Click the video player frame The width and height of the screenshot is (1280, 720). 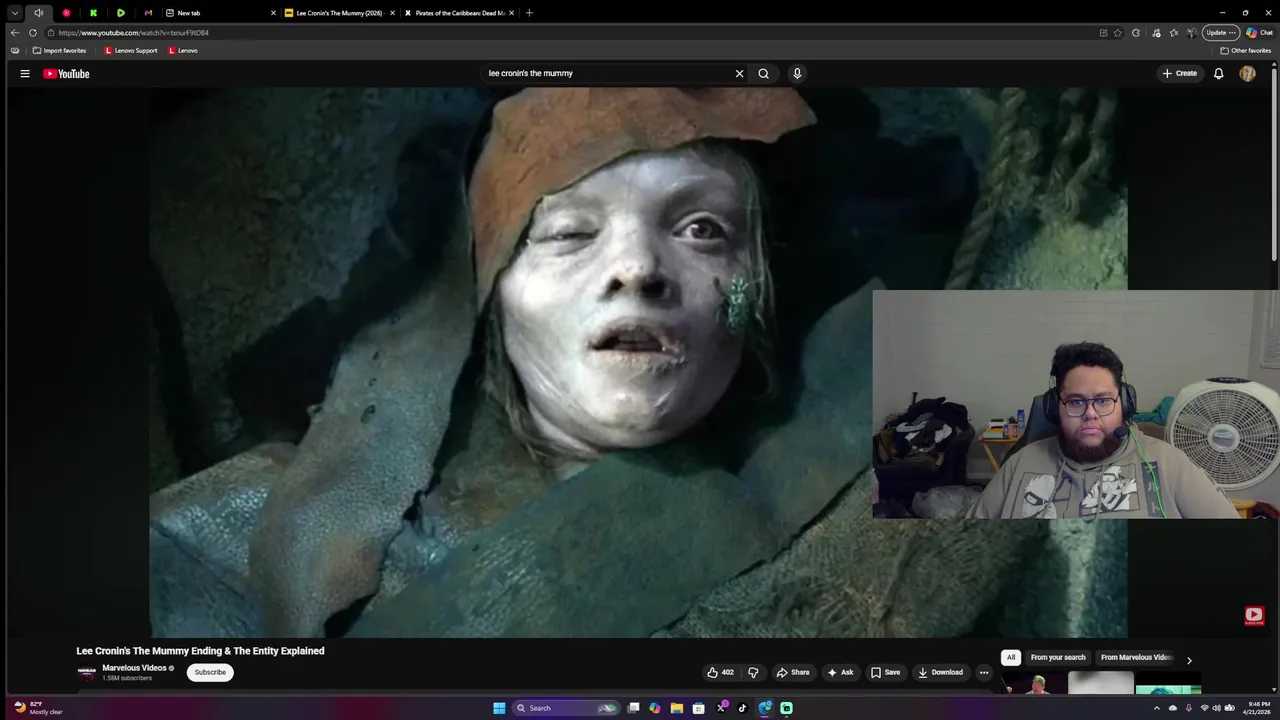point(639,362)
